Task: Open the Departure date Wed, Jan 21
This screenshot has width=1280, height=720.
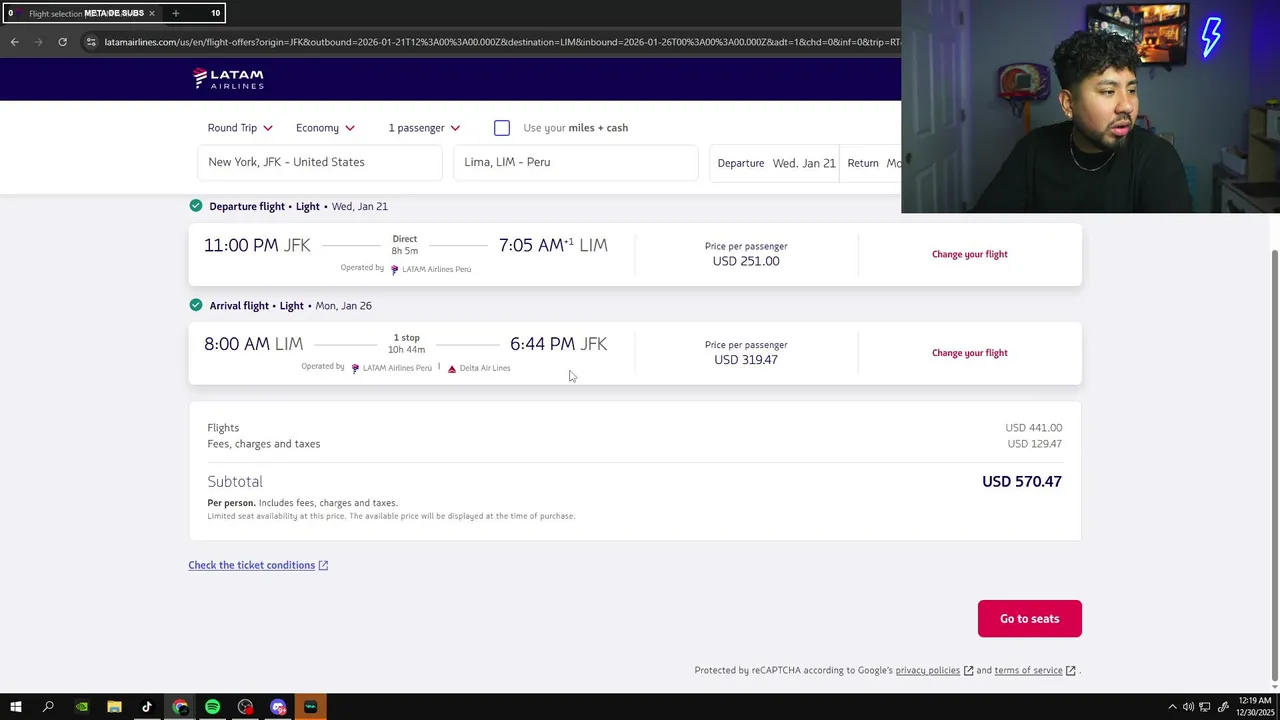Action: coord(775,163)
